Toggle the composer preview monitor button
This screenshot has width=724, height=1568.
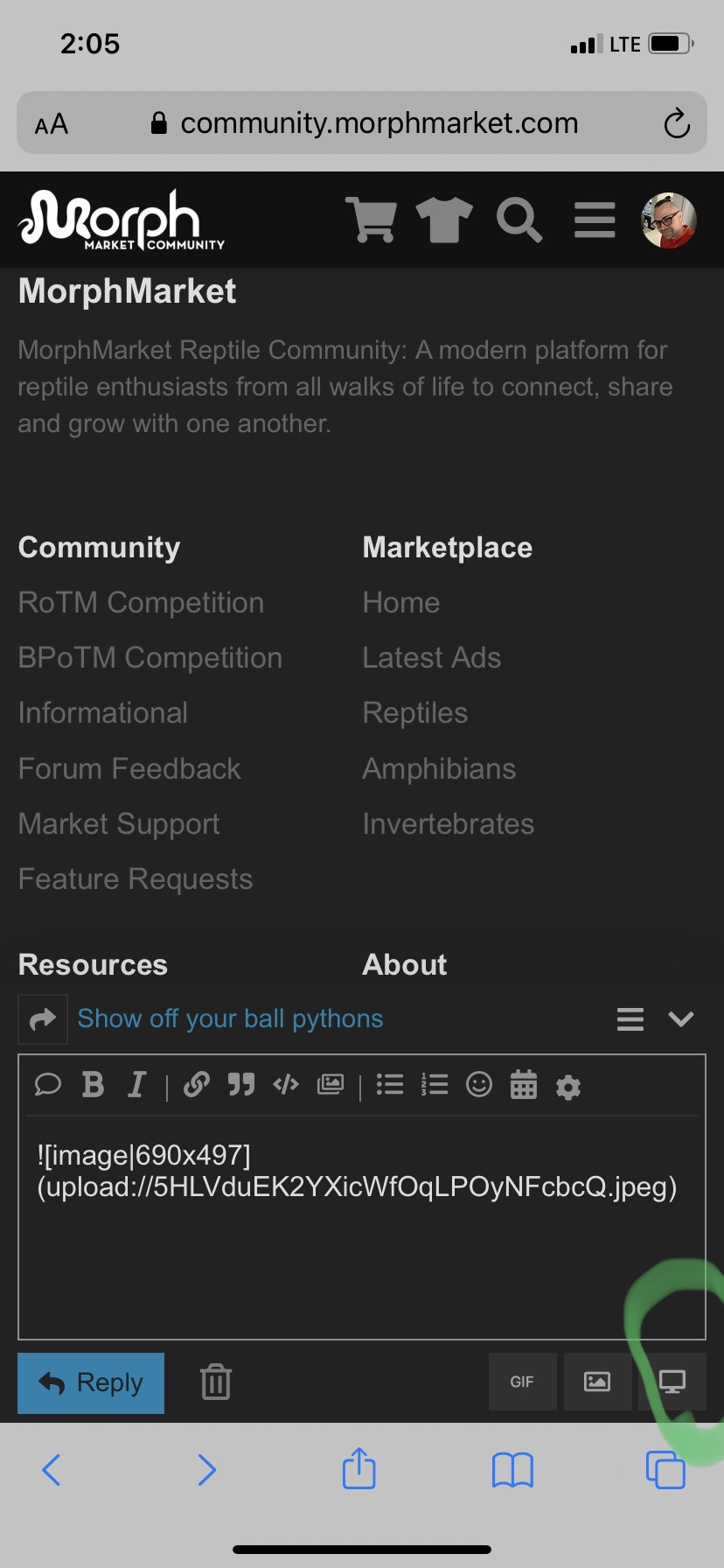(672, 1382)
